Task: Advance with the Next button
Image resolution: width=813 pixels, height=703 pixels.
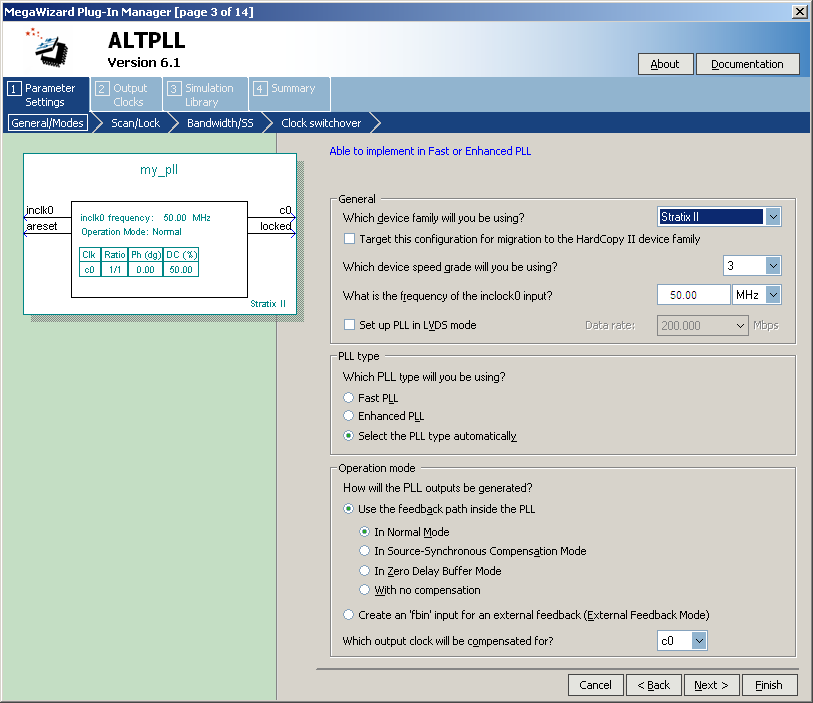Action: [x=711, y=685]
